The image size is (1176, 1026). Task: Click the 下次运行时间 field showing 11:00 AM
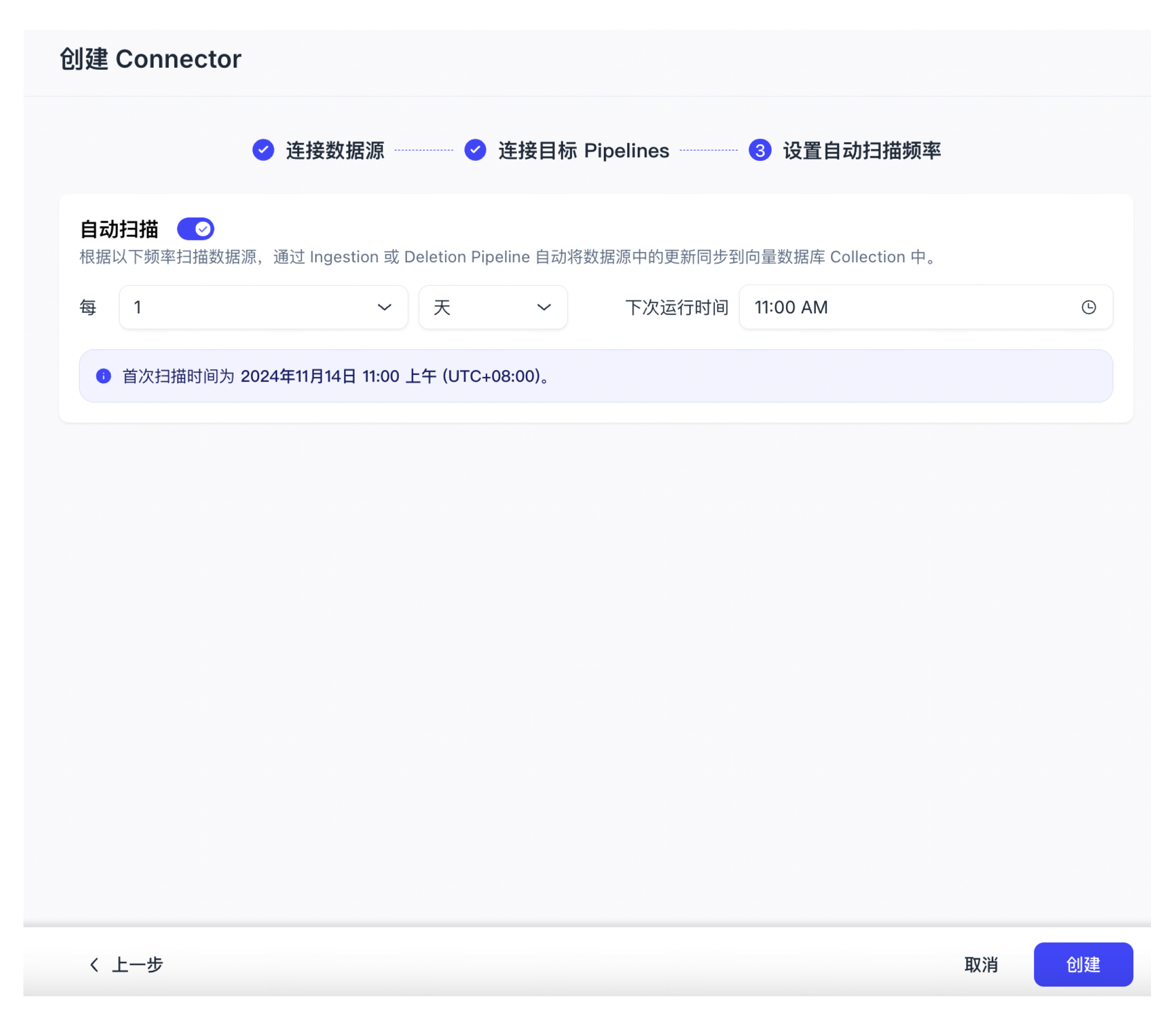pos(926,308)
